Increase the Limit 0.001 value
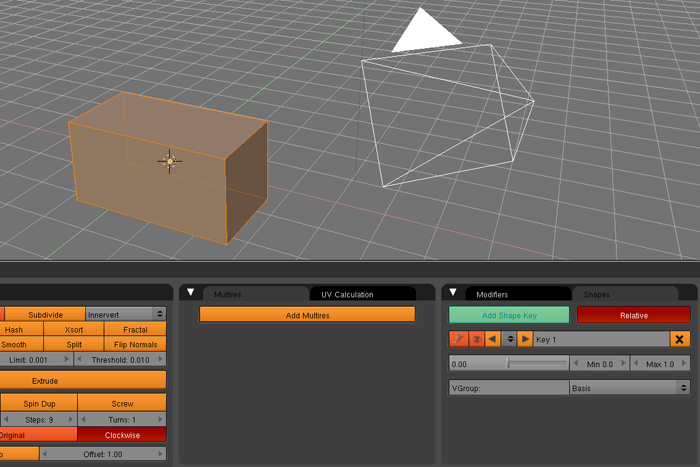This screenshot has height=467, width=700. [67, 359]
